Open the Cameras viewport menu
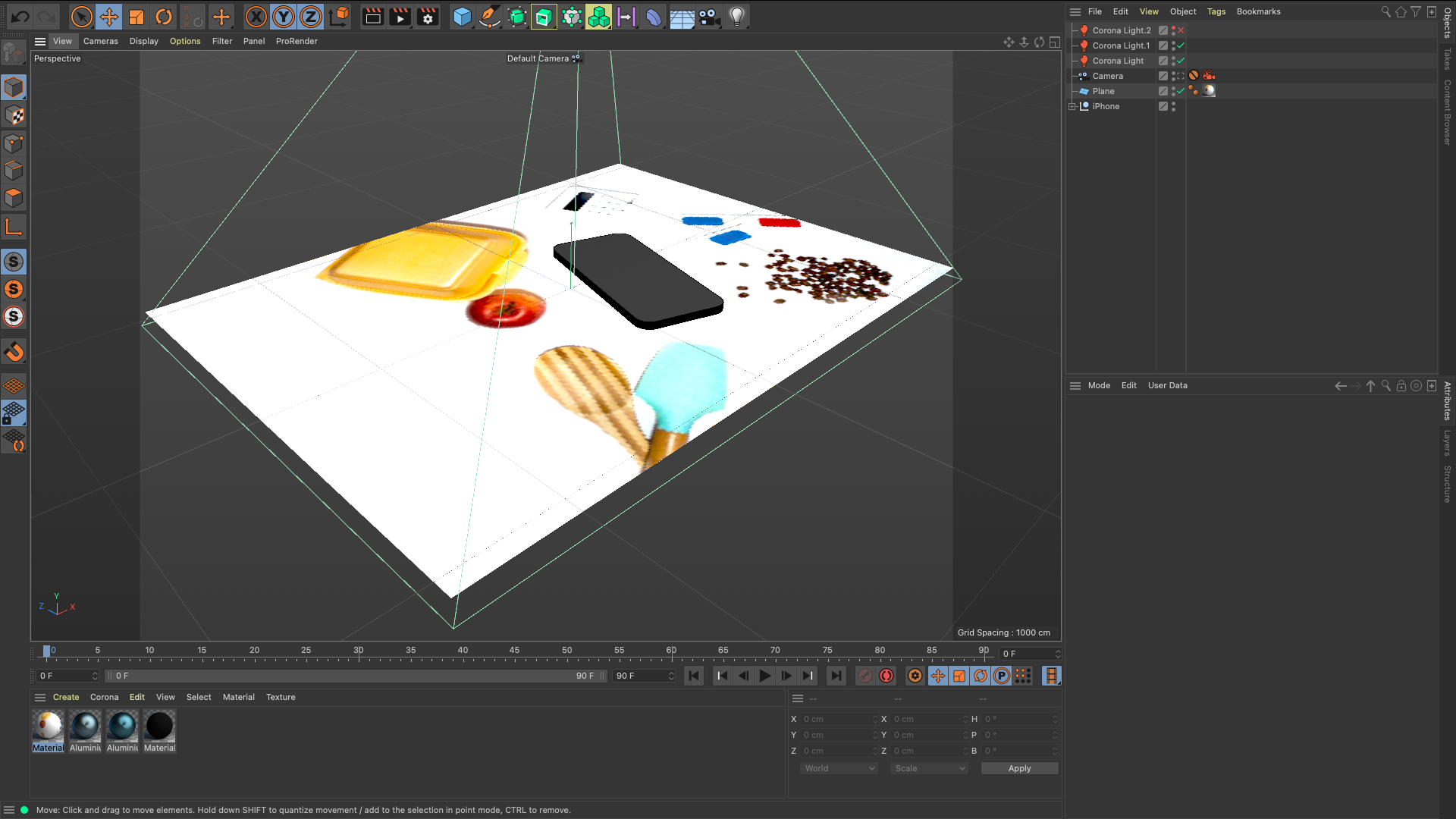1456x819 pixels. tap(100, 41)
